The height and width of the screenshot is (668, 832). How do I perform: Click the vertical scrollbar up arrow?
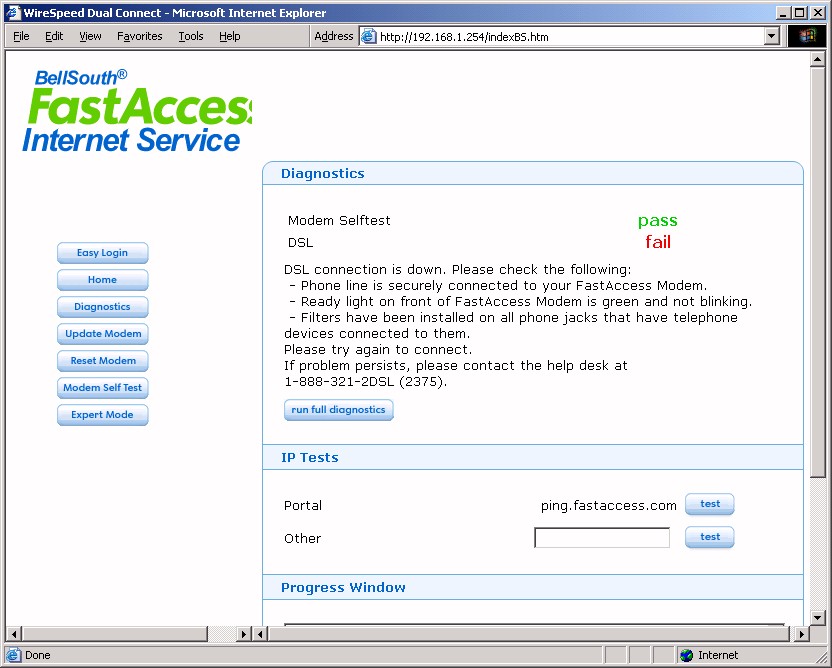pos(817,59)
